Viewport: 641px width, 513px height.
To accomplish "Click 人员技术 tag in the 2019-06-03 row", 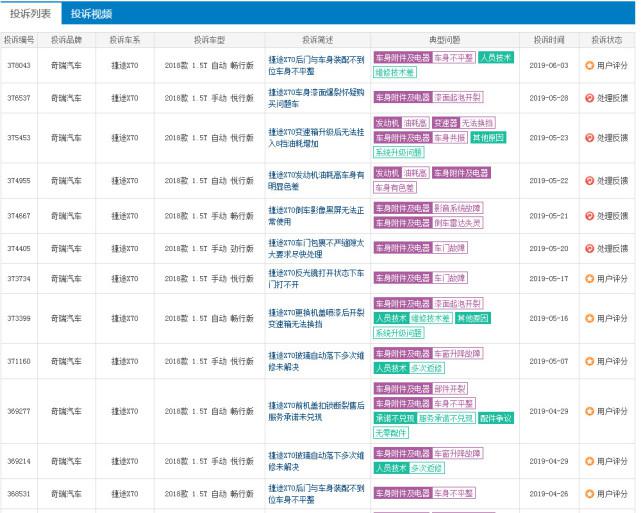I will click(x=496, y=58).
